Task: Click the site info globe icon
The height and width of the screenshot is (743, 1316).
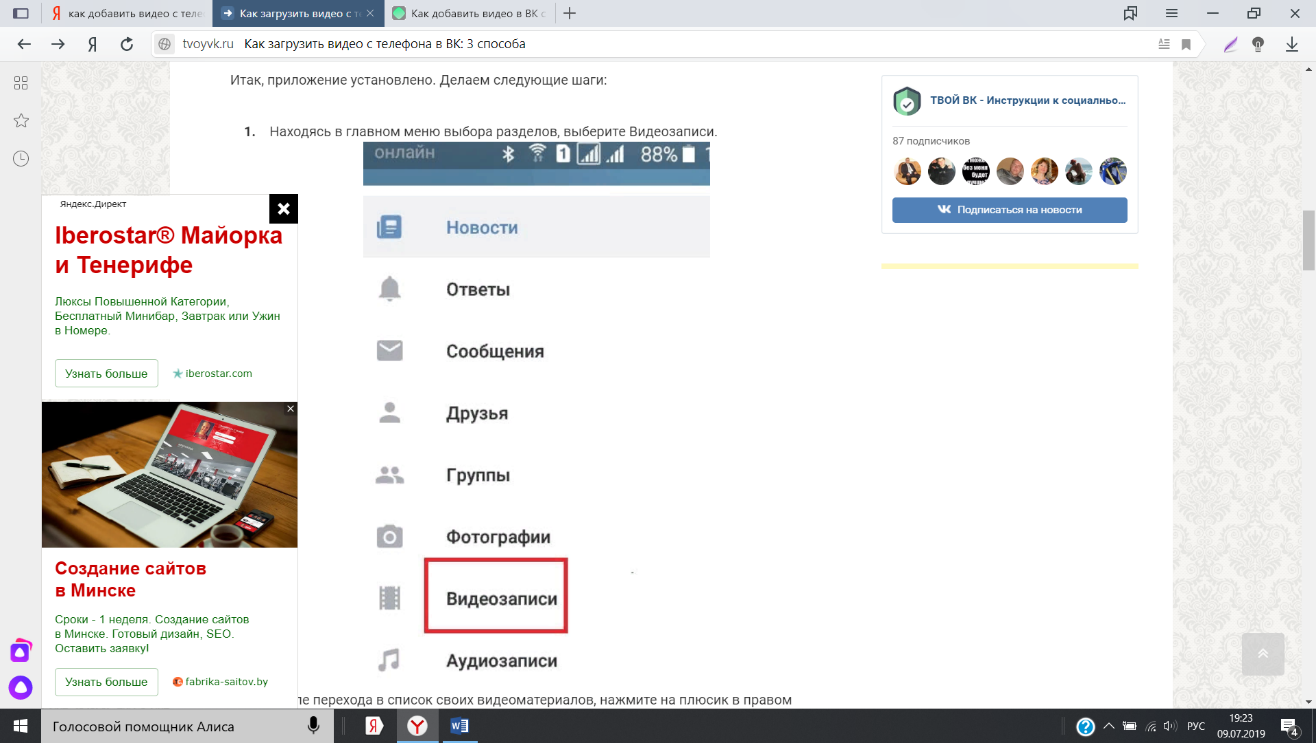Action: point(166,44)
